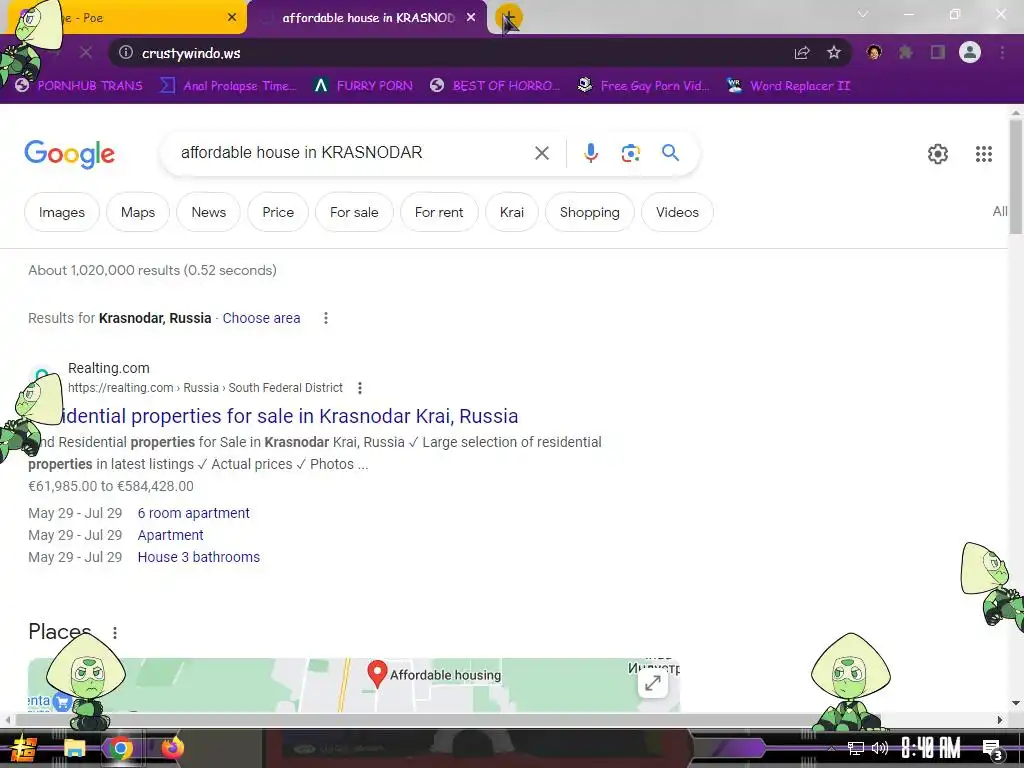Select the affordable house in KRASNODAR tab
The width and height of the screenshot is (1024, 768).
[367, 18]
